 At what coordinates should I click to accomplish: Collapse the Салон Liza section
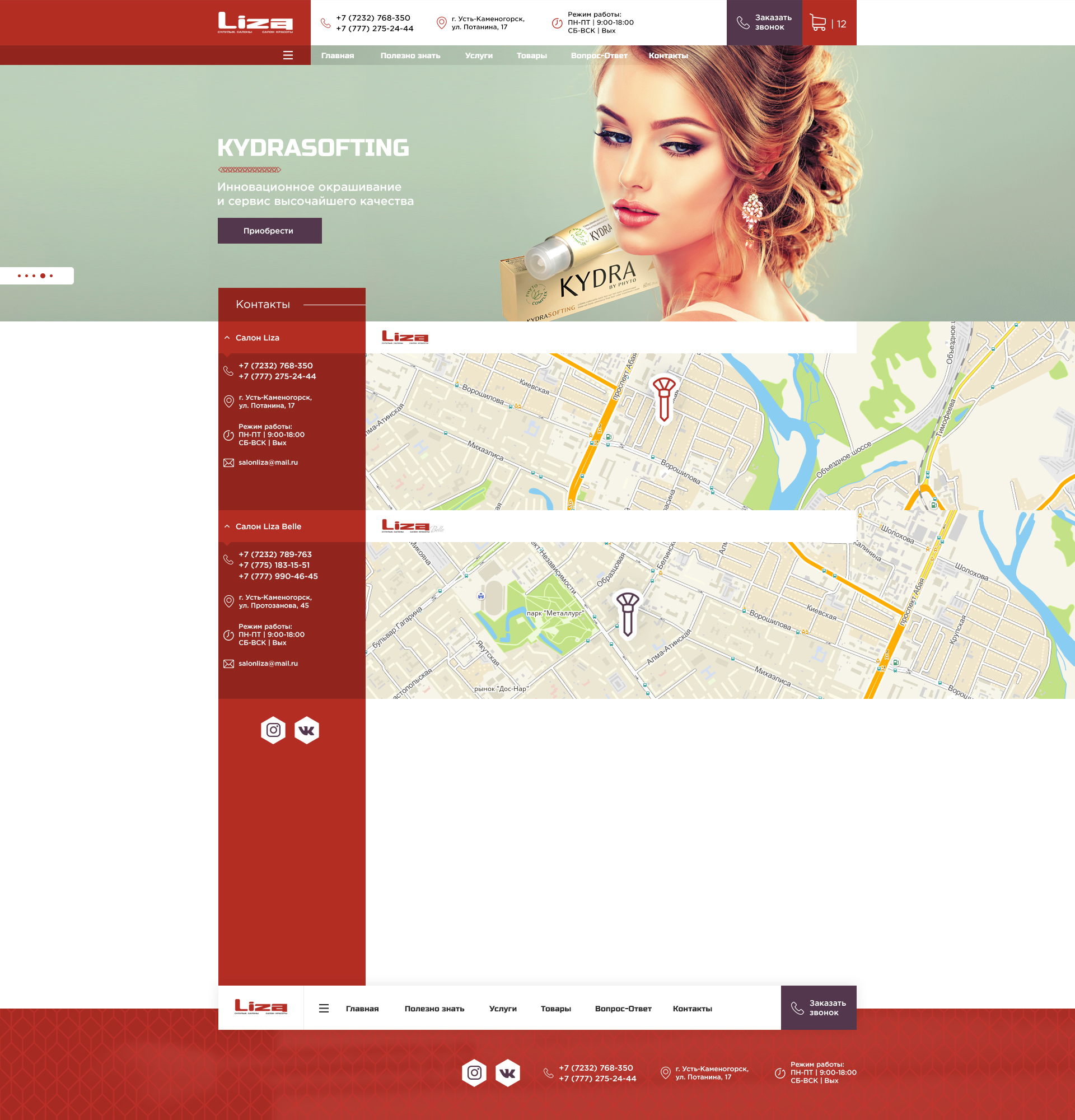227,338
